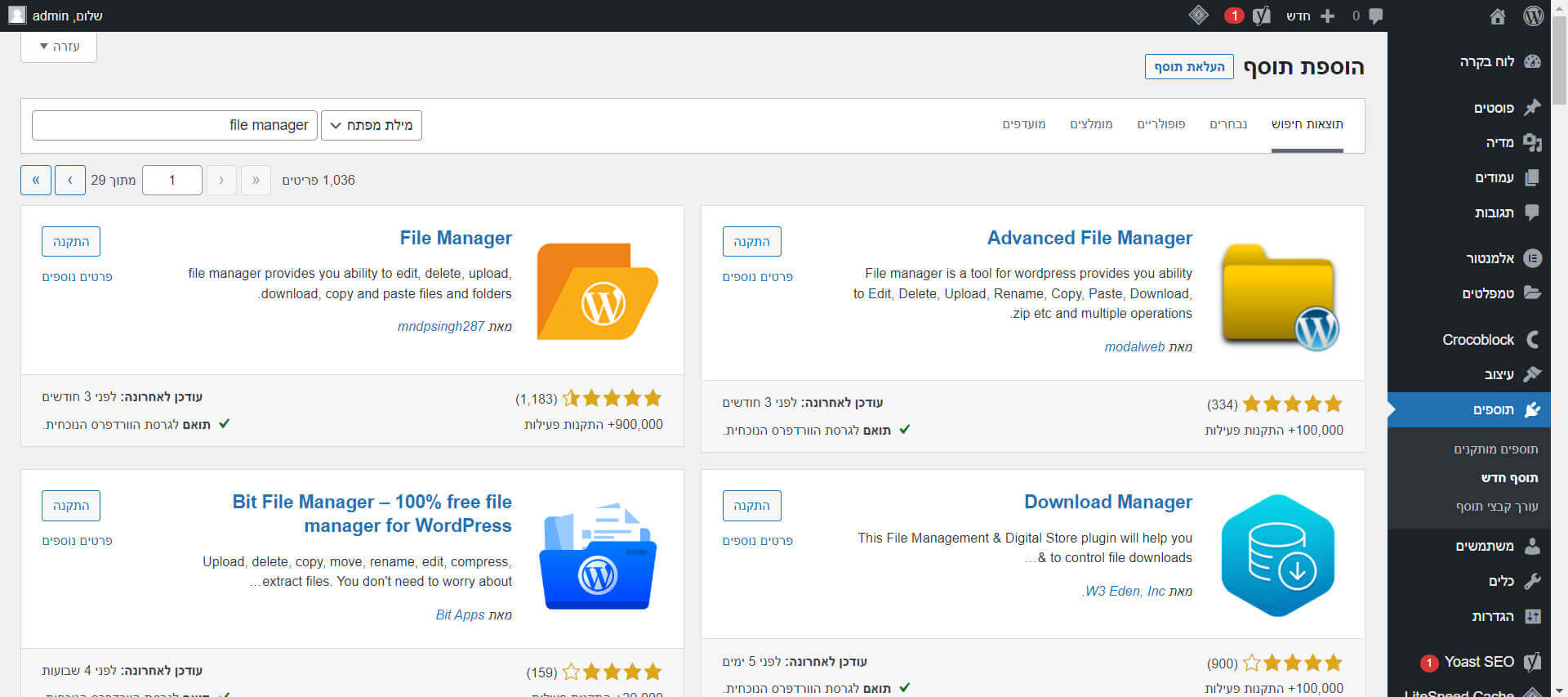Switch to תוצאות חיפוש tab
This screenshot has height=697, width=1568.
(1307, 124)
